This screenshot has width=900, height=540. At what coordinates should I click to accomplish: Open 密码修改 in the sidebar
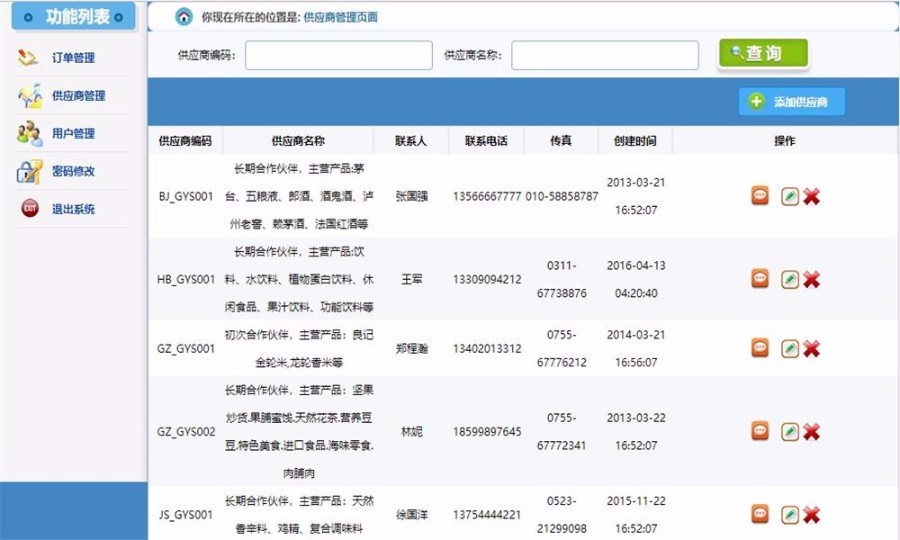[x=73, y=171]
